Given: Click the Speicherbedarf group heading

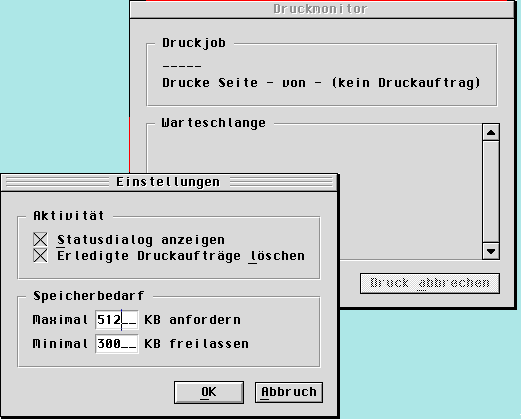Looking at the screenshot, I should (x=88, y=296).
